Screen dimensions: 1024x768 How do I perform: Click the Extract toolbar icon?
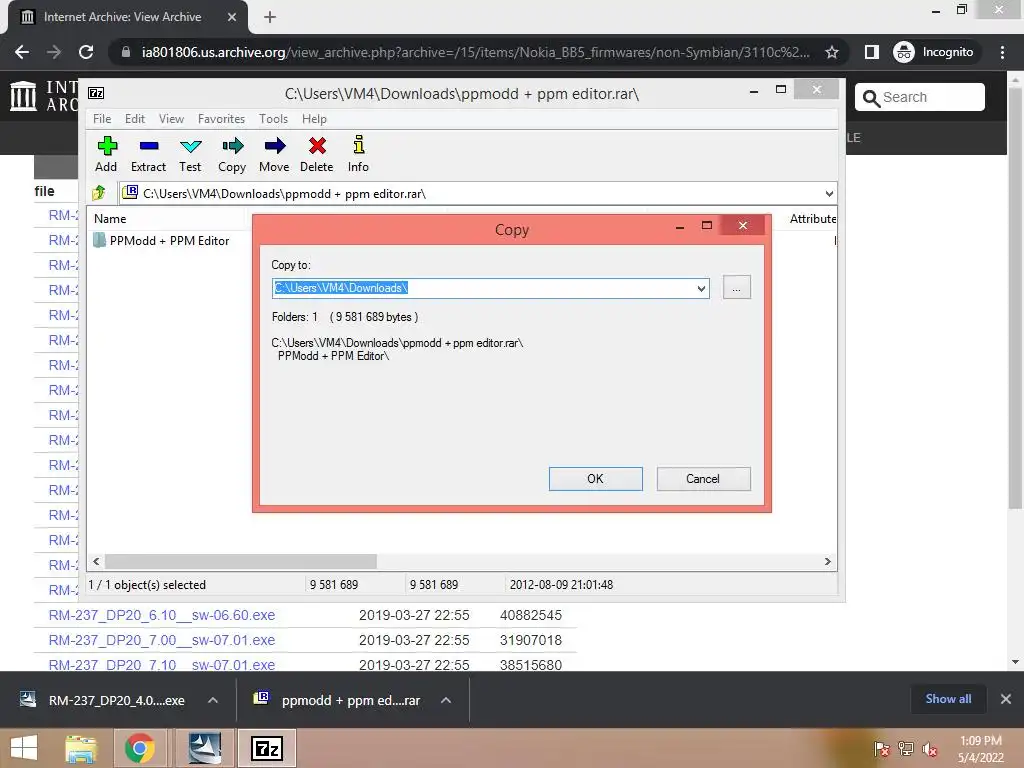click(x=148, y=154)
